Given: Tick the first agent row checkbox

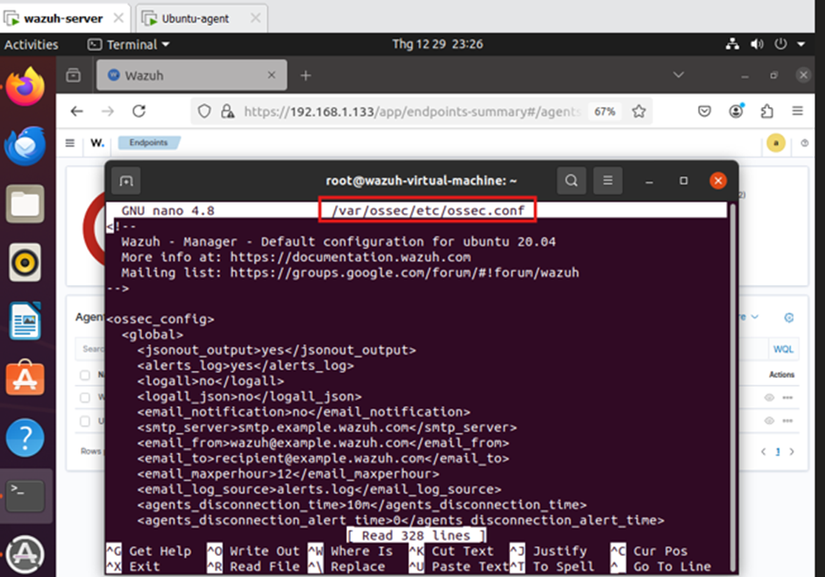Looking at the screenshot, I should point(85,398).
